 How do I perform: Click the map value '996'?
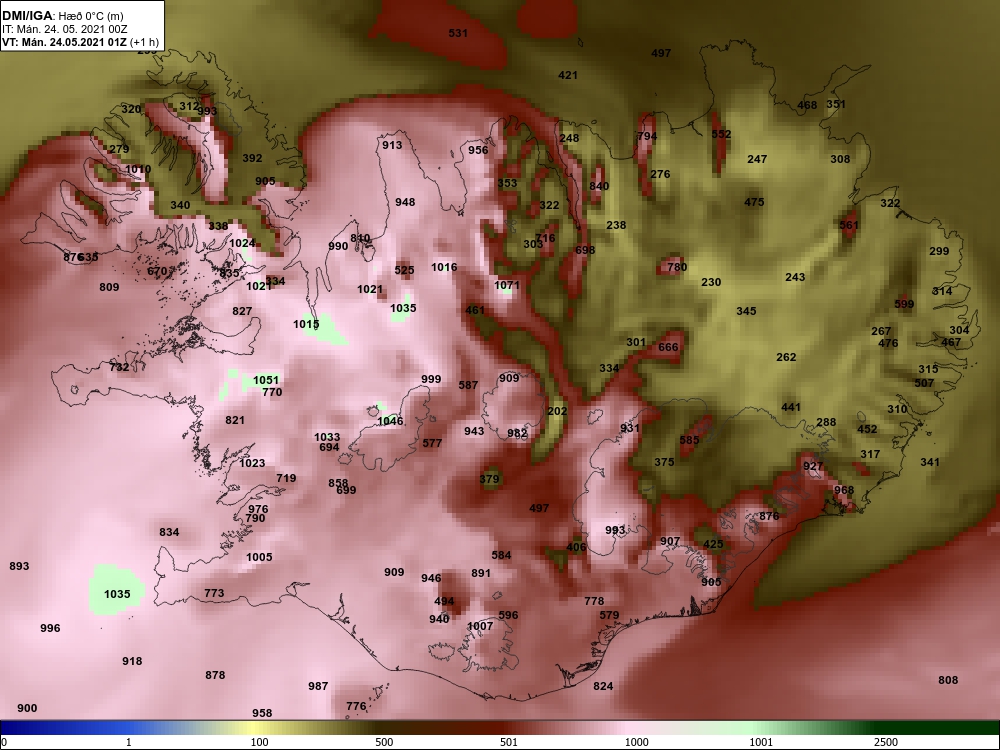[x=50, y=628]
